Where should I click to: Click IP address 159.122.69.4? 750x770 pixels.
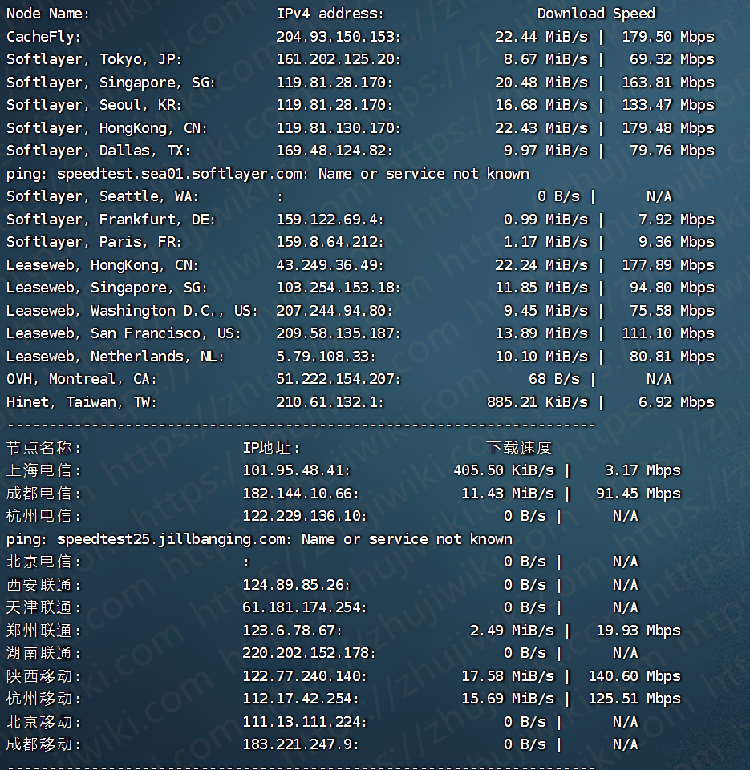[x=330, y=220]
